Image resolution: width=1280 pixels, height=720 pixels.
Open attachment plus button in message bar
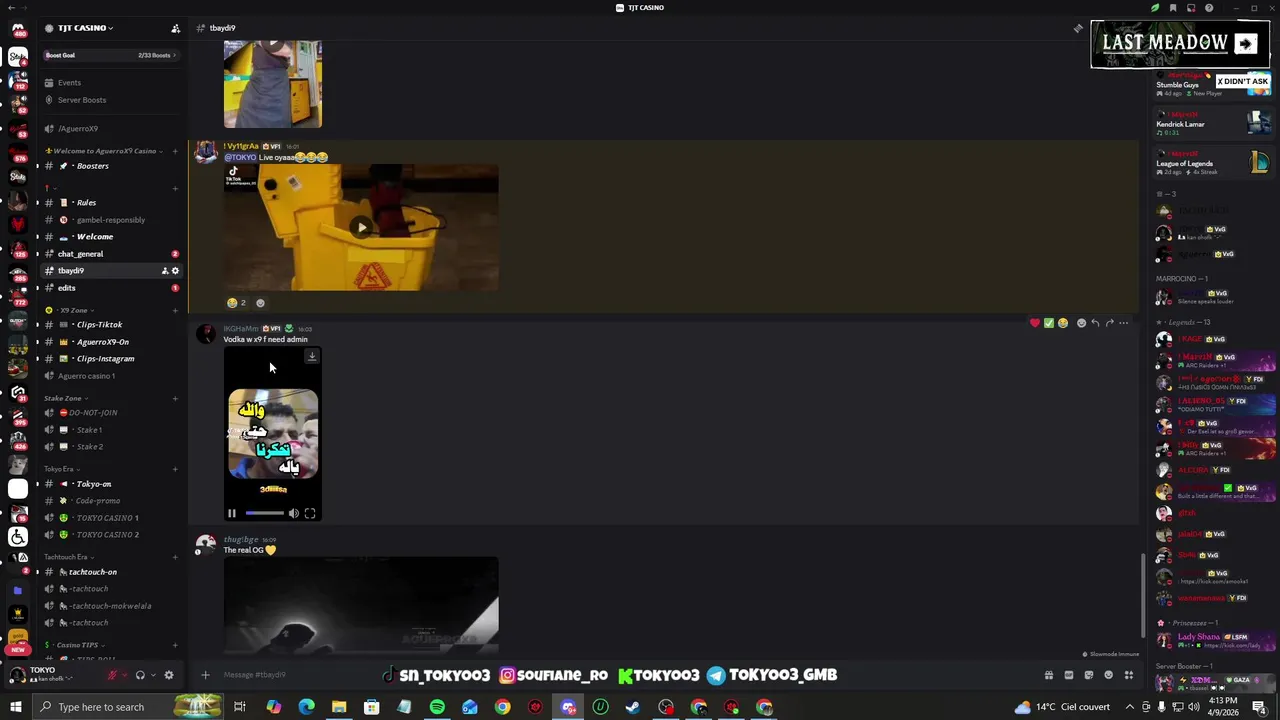coord(205,675)
